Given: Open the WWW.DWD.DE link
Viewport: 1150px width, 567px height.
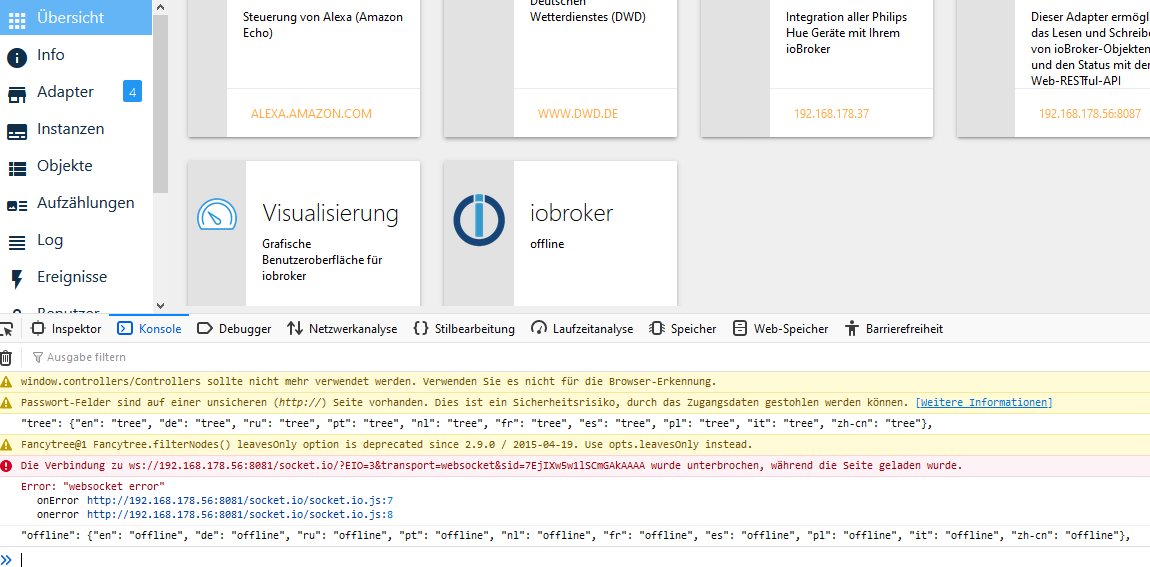Looking at the screenshot, I should point(577,114).
